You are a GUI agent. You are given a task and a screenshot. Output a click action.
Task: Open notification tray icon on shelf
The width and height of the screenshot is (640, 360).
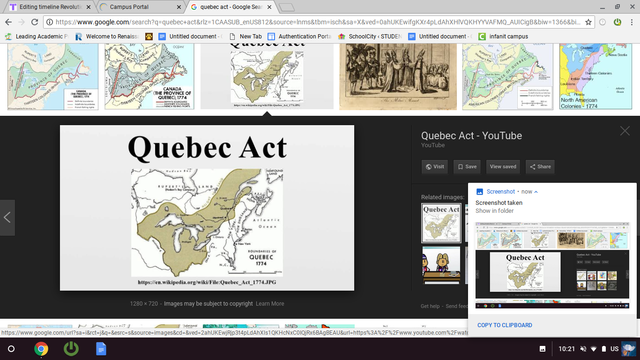[x=542, y=349]
